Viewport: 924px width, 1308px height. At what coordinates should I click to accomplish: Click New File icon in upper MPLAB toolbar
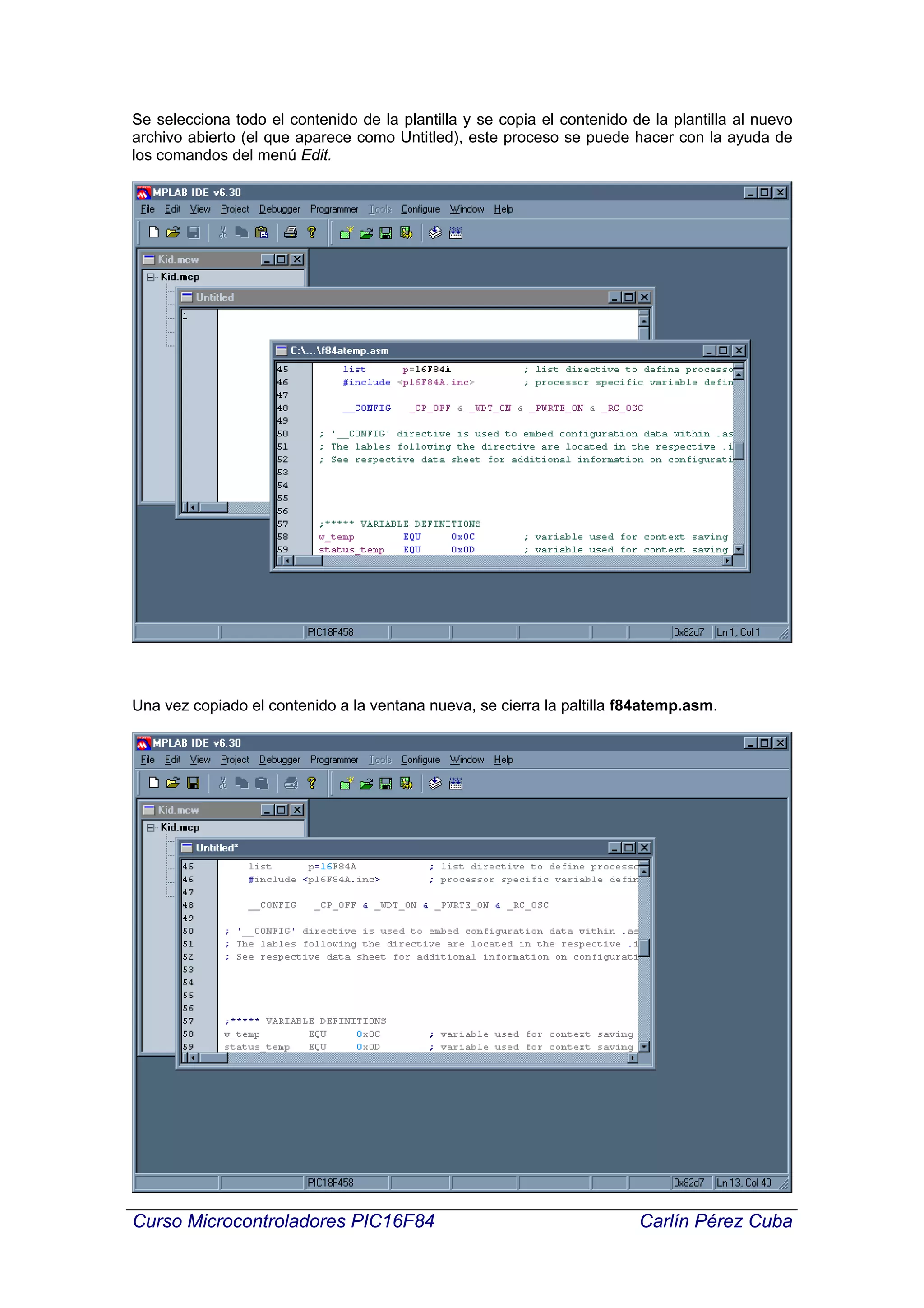pos(154,232)
